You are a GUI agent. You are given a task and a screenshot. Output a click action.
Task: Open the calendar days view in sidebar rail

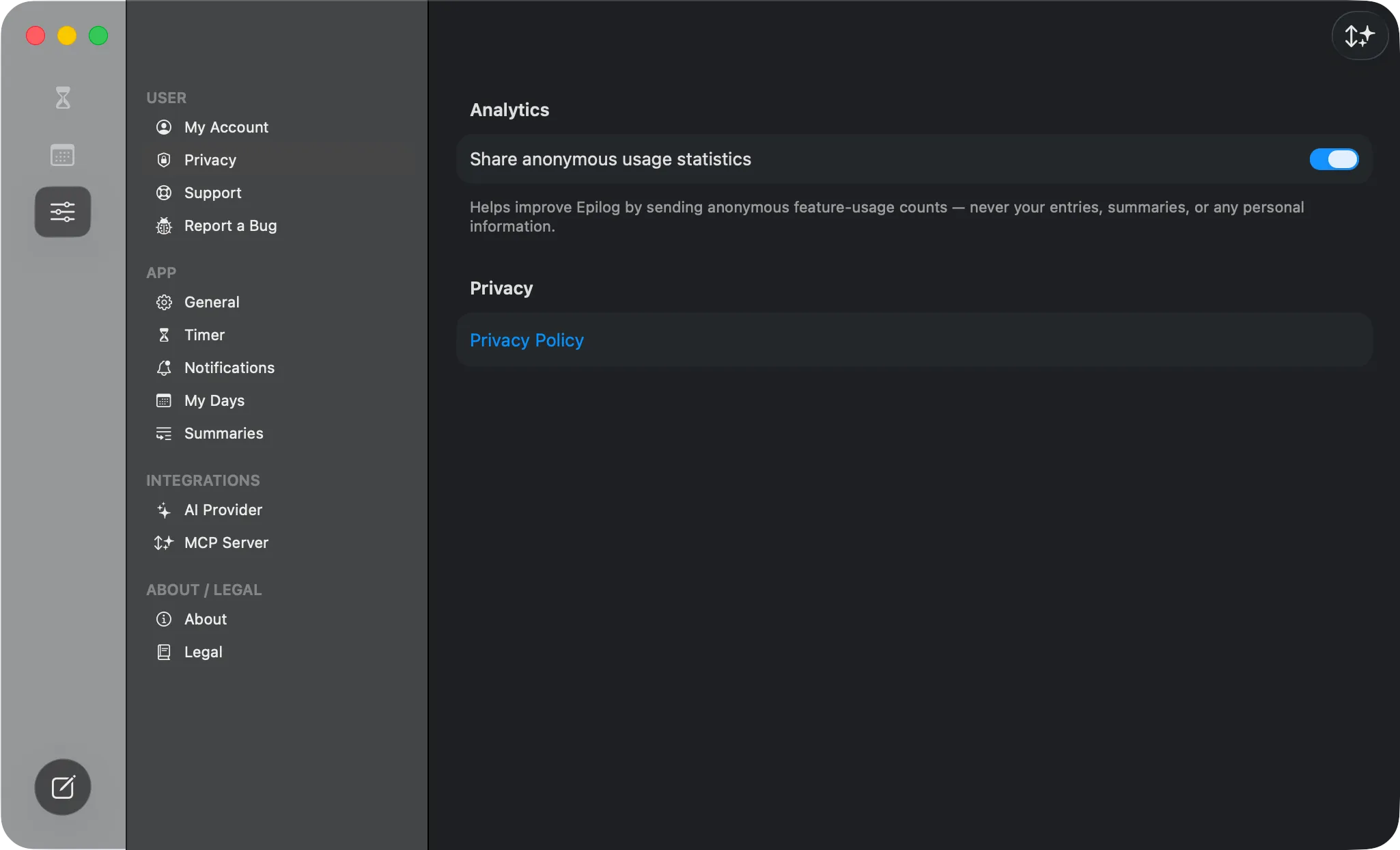click(x=63, y=155)
